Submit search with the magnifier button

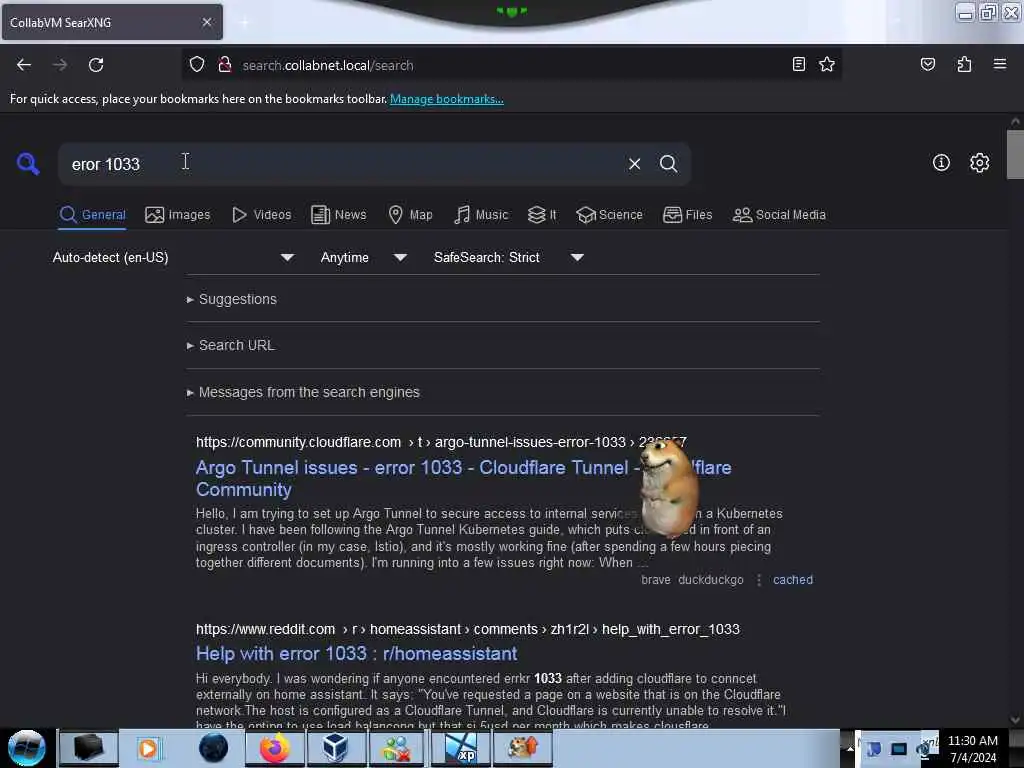(x=668, y=164)
